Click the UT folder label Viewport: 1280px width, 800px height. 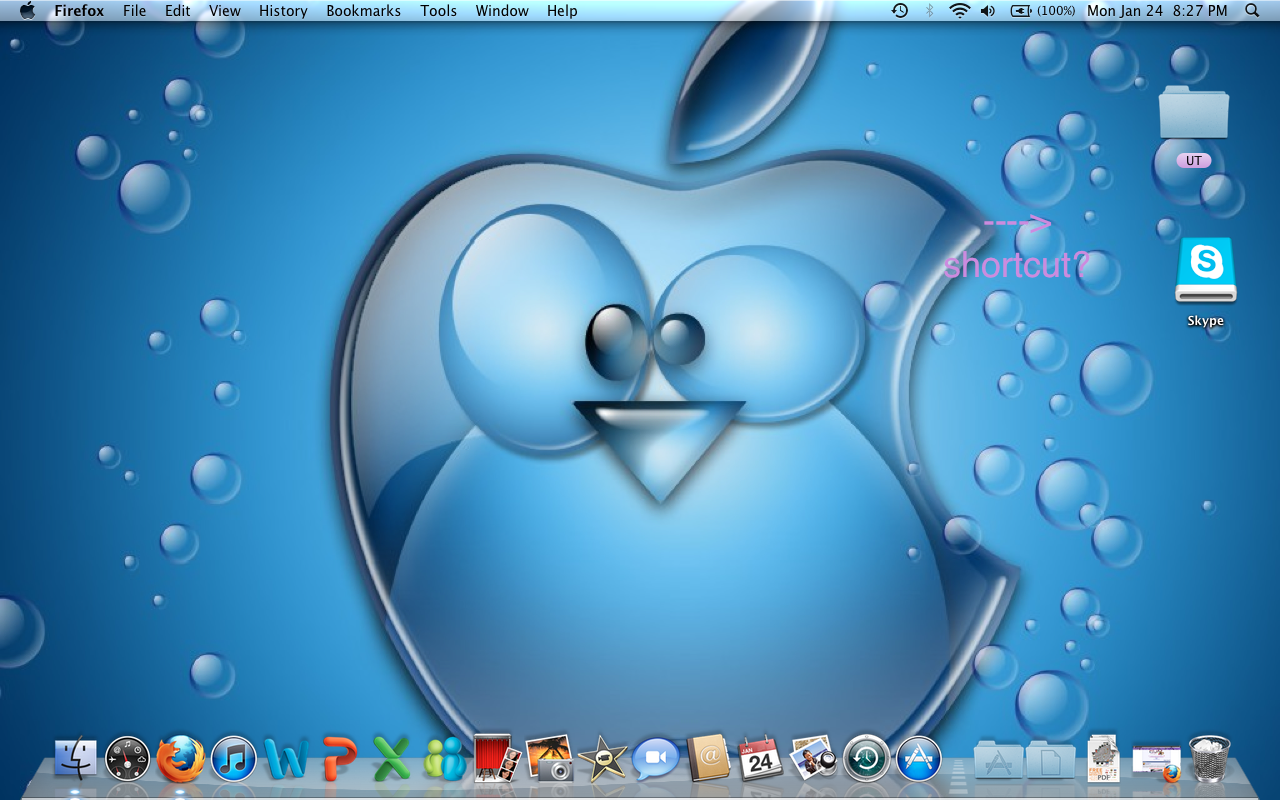coord(1193,161)
